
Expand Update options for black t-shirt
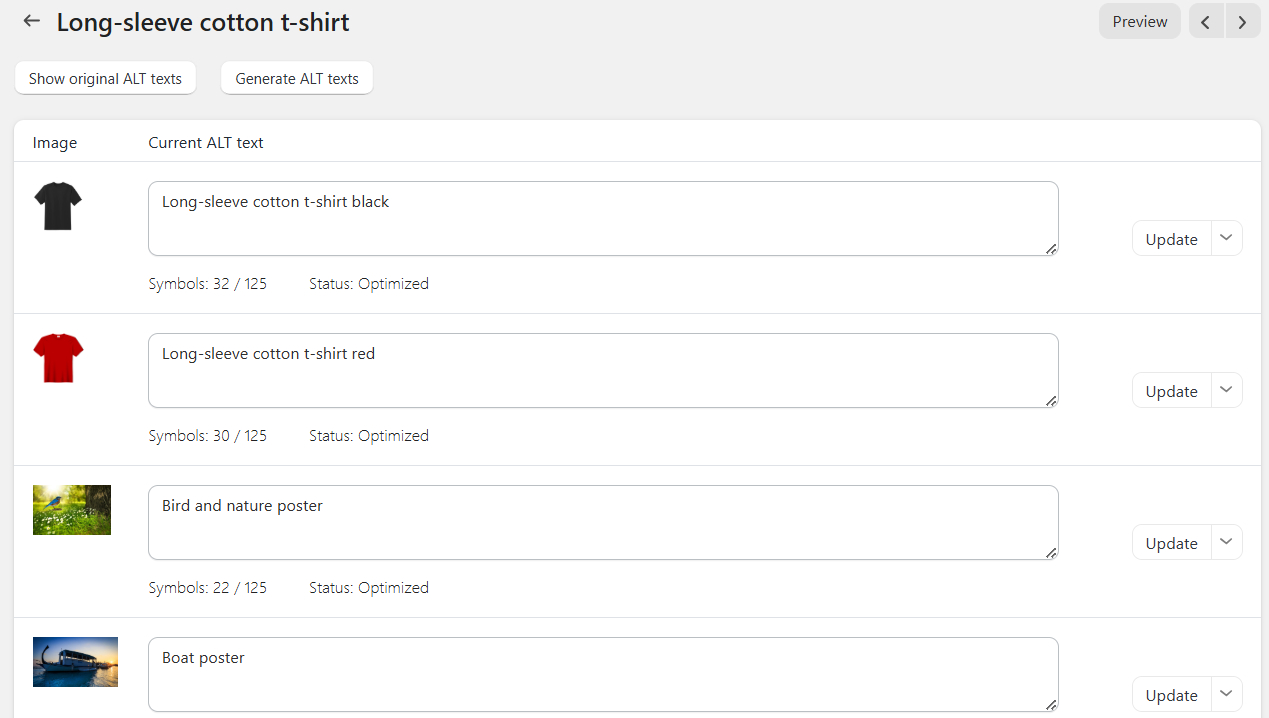point(1227,238)
